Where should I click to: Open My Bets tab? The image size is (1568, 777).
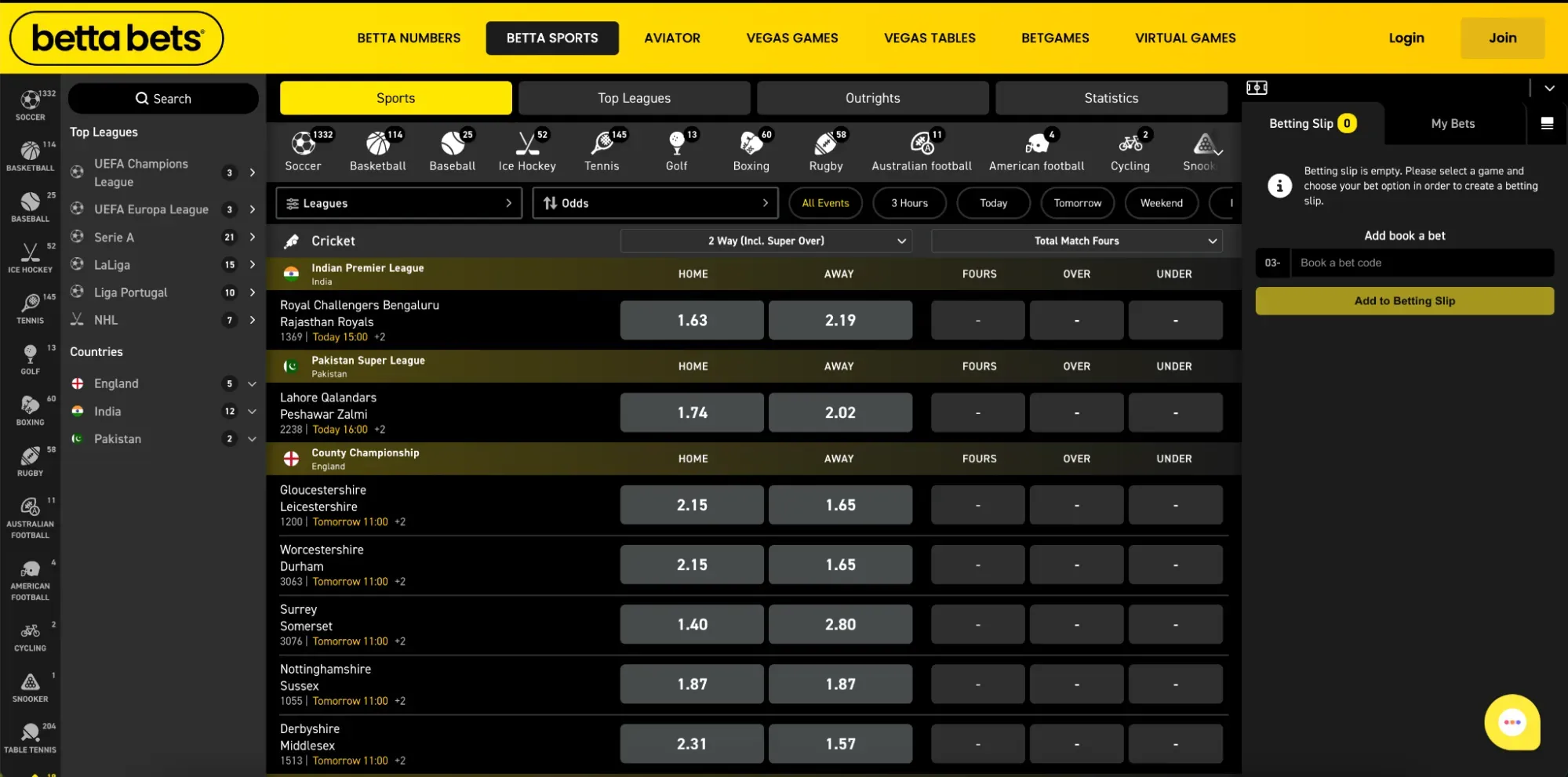pos(1453,123)
